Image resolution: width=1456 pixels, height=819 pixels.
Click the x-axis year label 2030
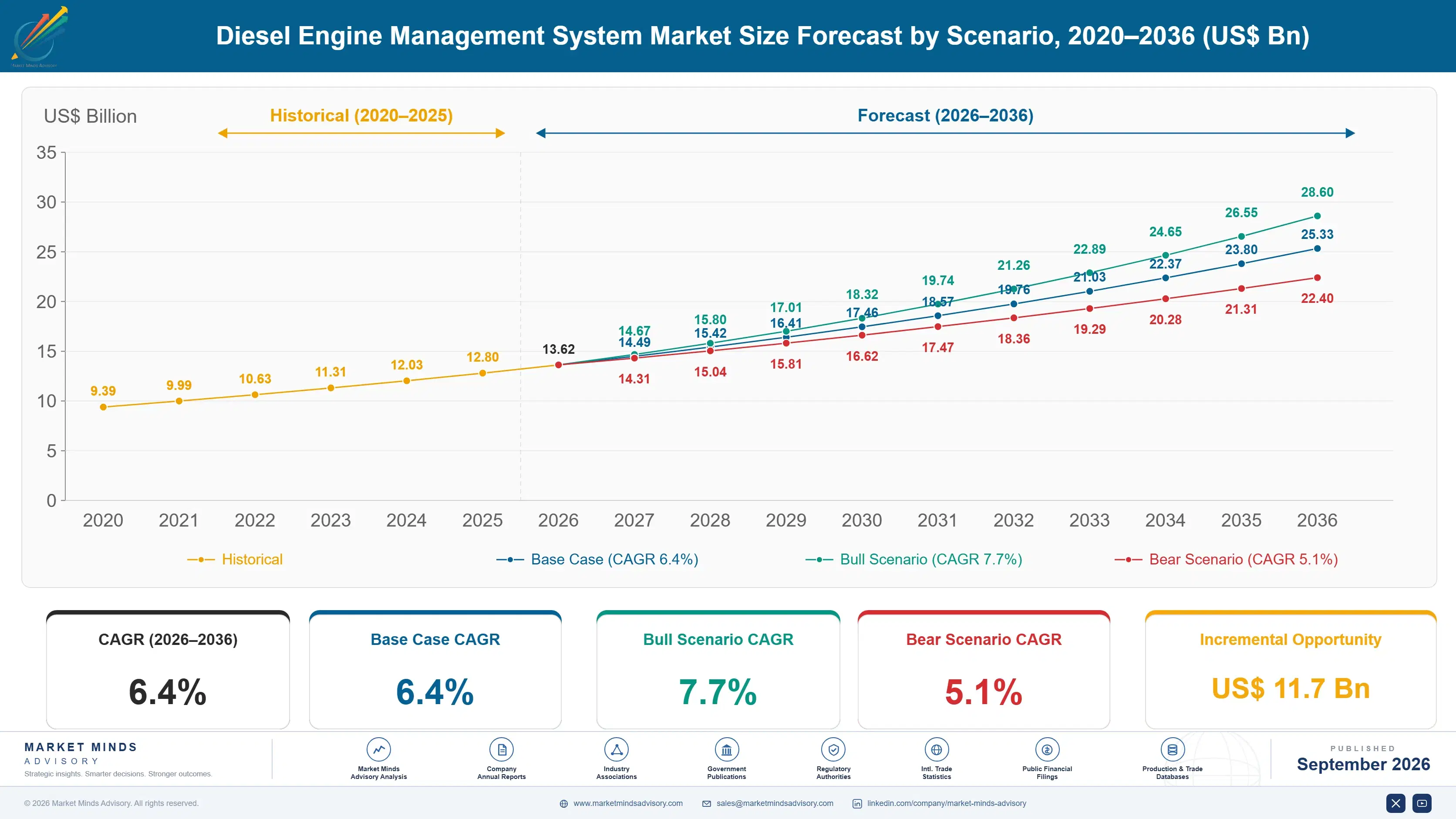[x=861, y=520]
